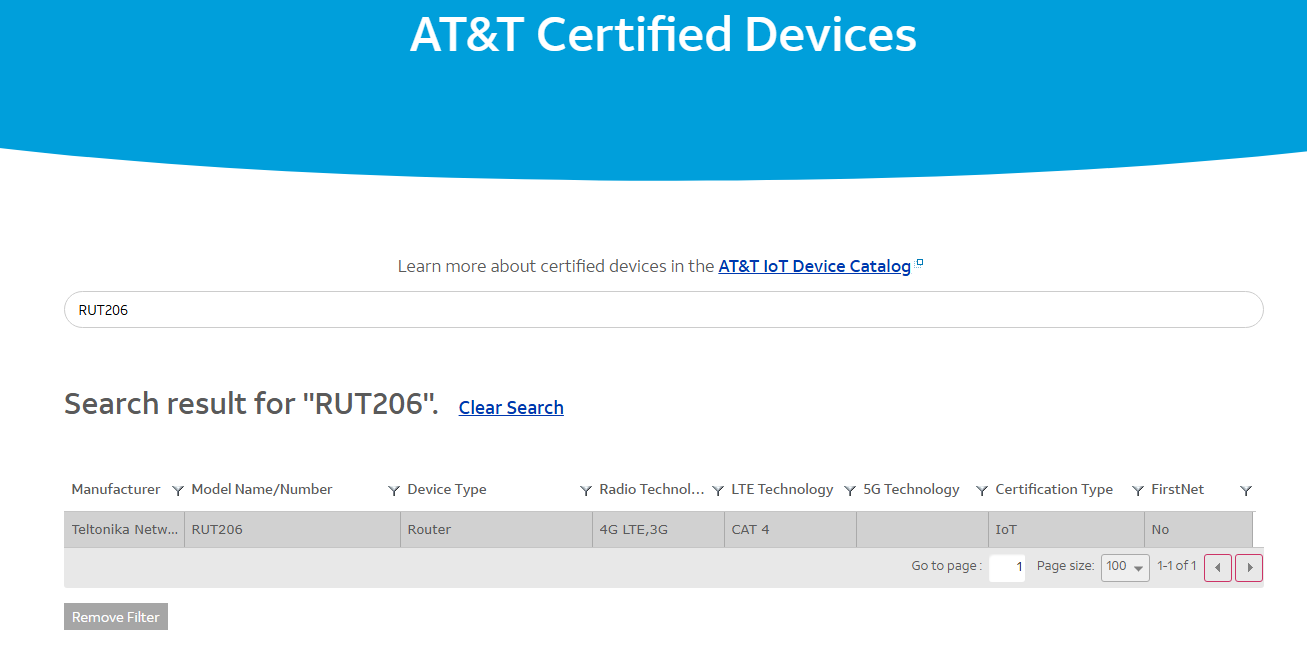Expand the Page size dropdown
This screenshot has height=651, width=1307.
pos(1125,568)
